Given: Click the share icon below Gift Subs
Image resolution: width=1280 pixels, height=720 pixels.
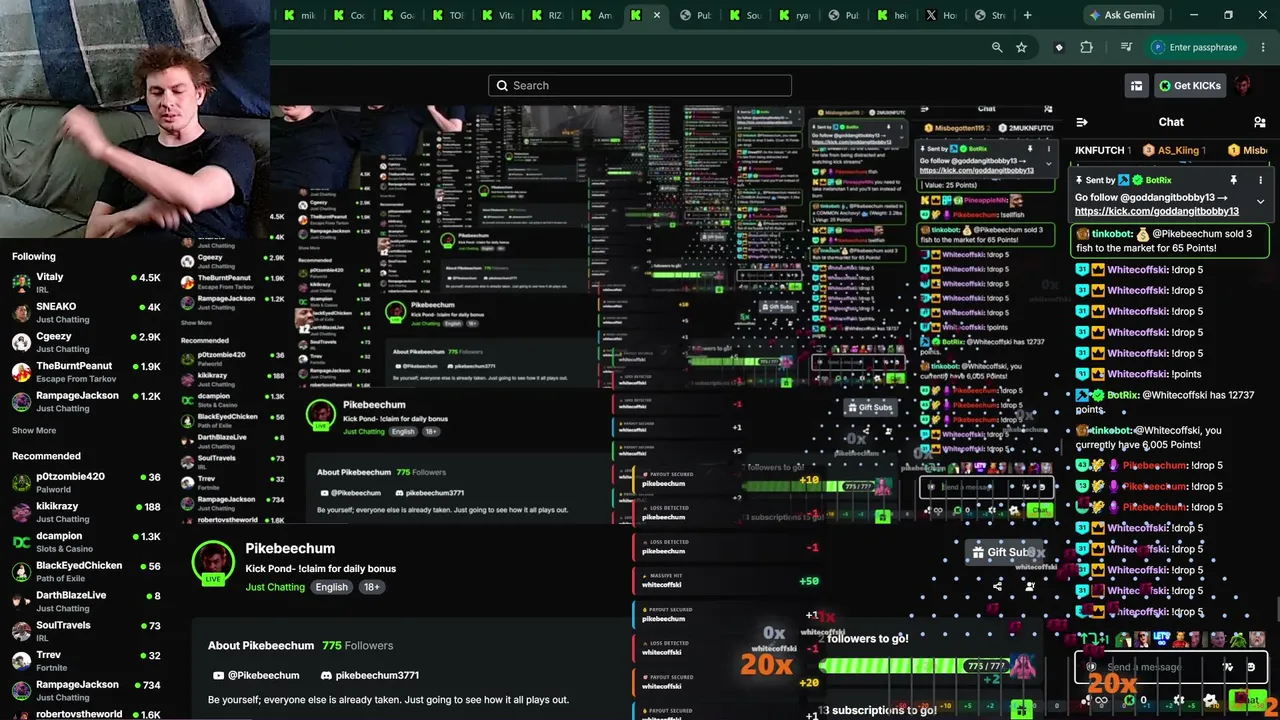Looking at the screenshot, I should (x=997, y=586).
